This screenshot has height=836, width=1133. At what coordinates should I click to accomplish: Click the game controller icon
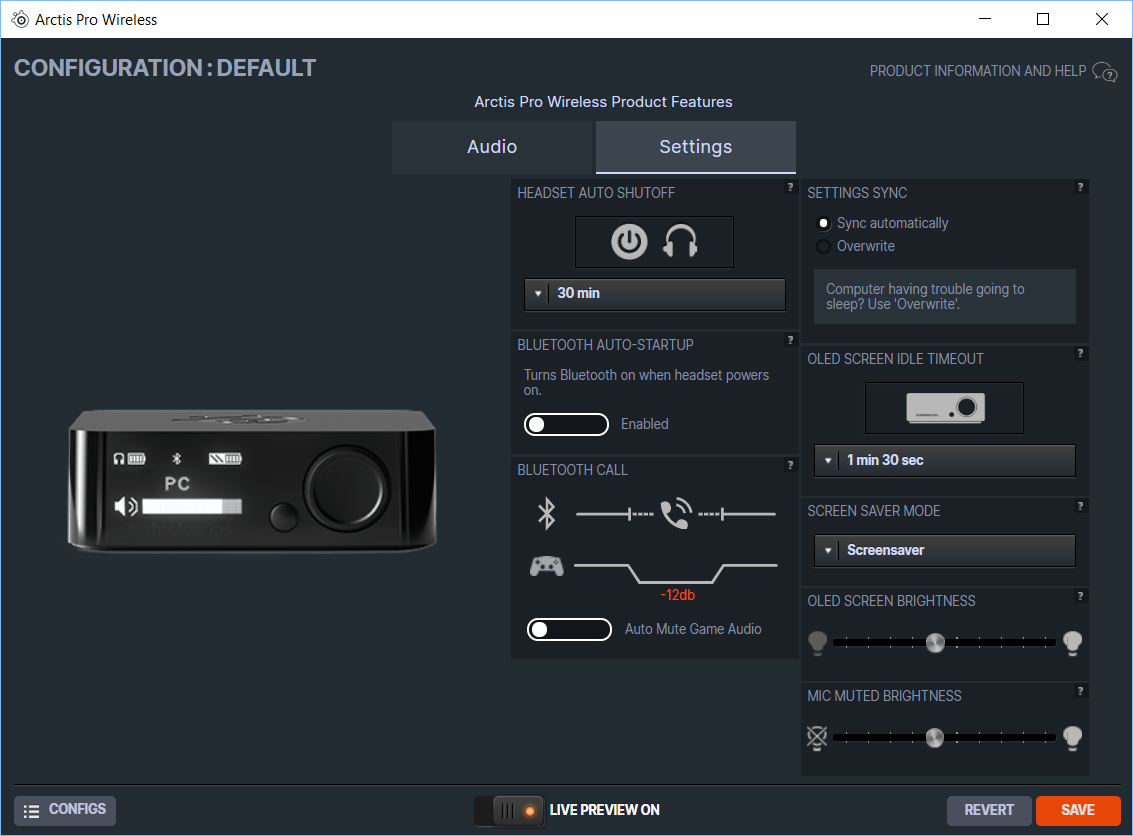click(546, 566)
